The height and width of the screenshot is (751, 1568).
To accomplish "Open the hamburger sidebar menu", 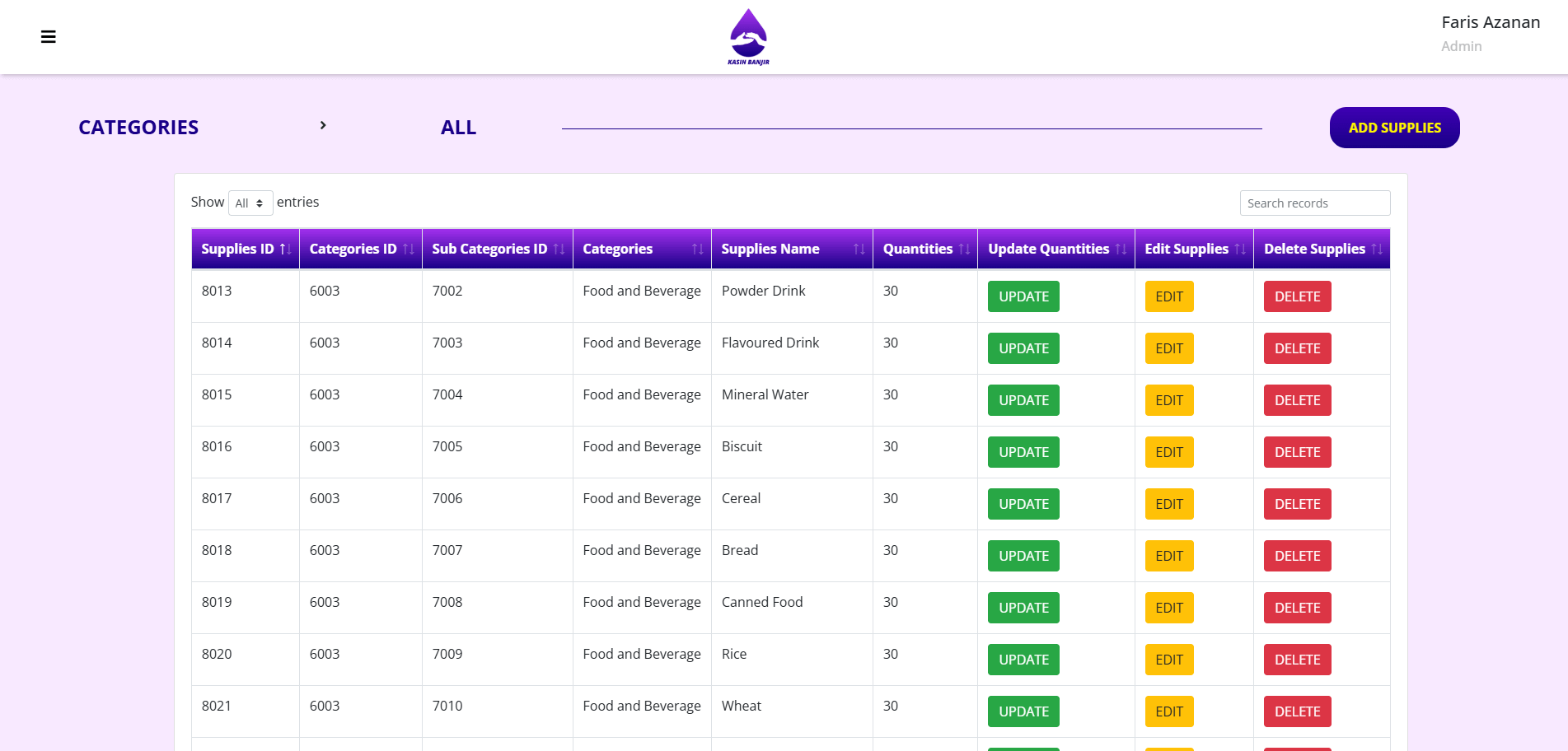I will coord(49,37).
